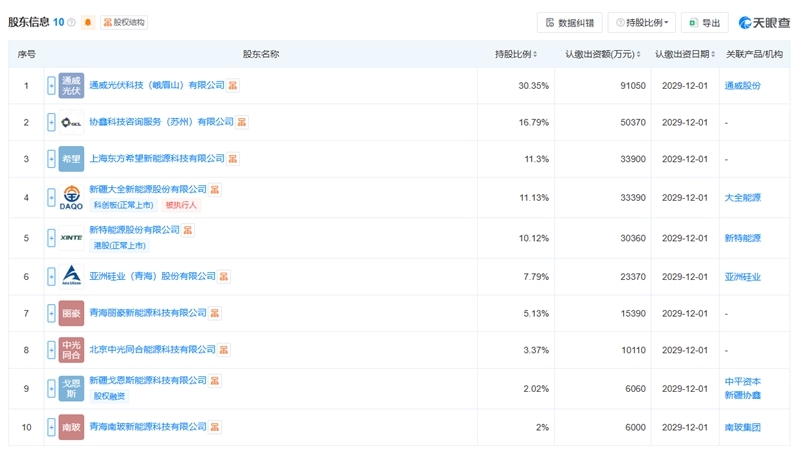Viewport: 800px width, 451px height.
Task: Sort by 认缴出资额(万元) column
Action: tap(601, 54)
